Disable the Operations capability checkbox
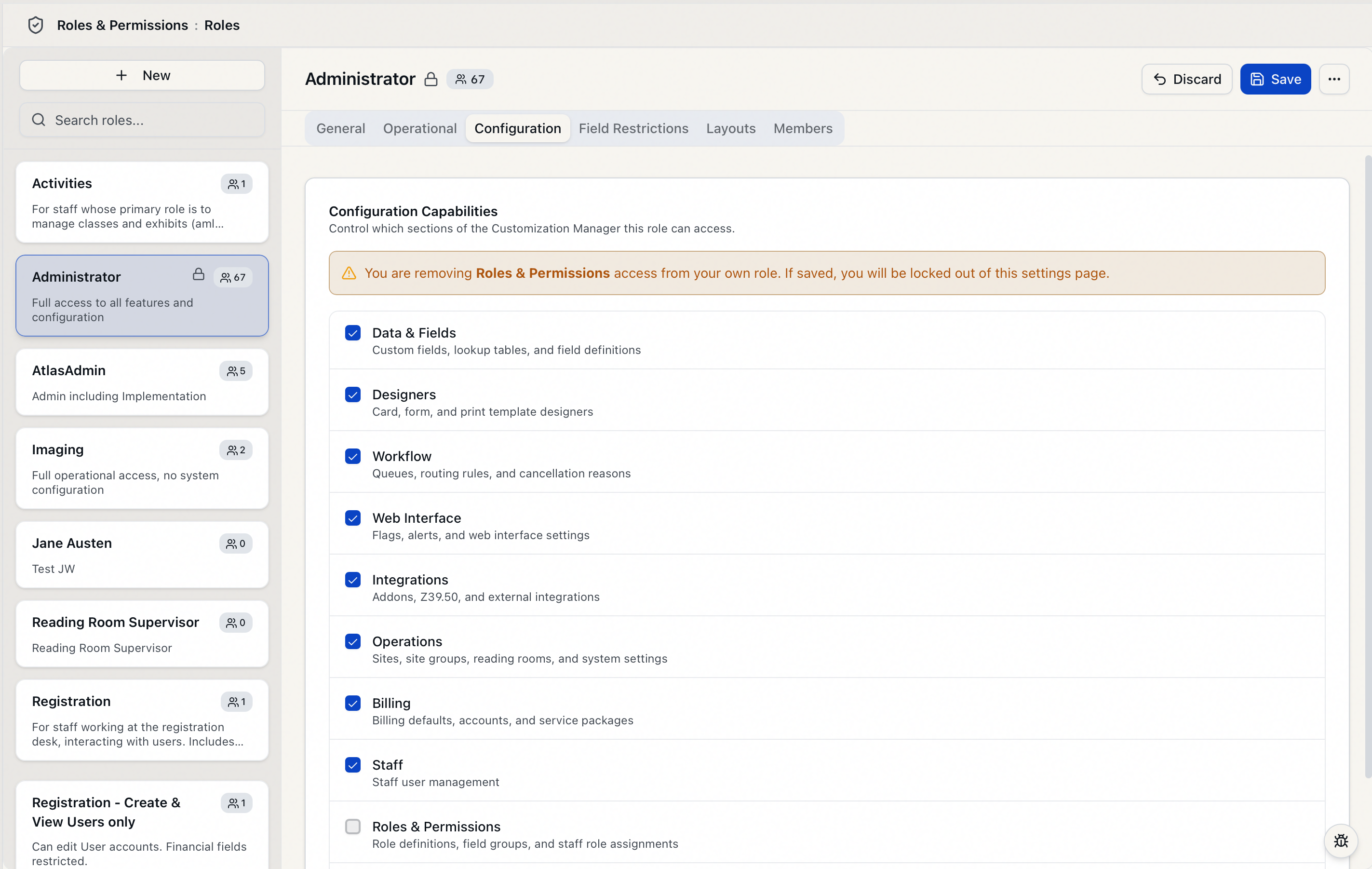This screenshot has width=1372, height=869. (x=353, y=642)
